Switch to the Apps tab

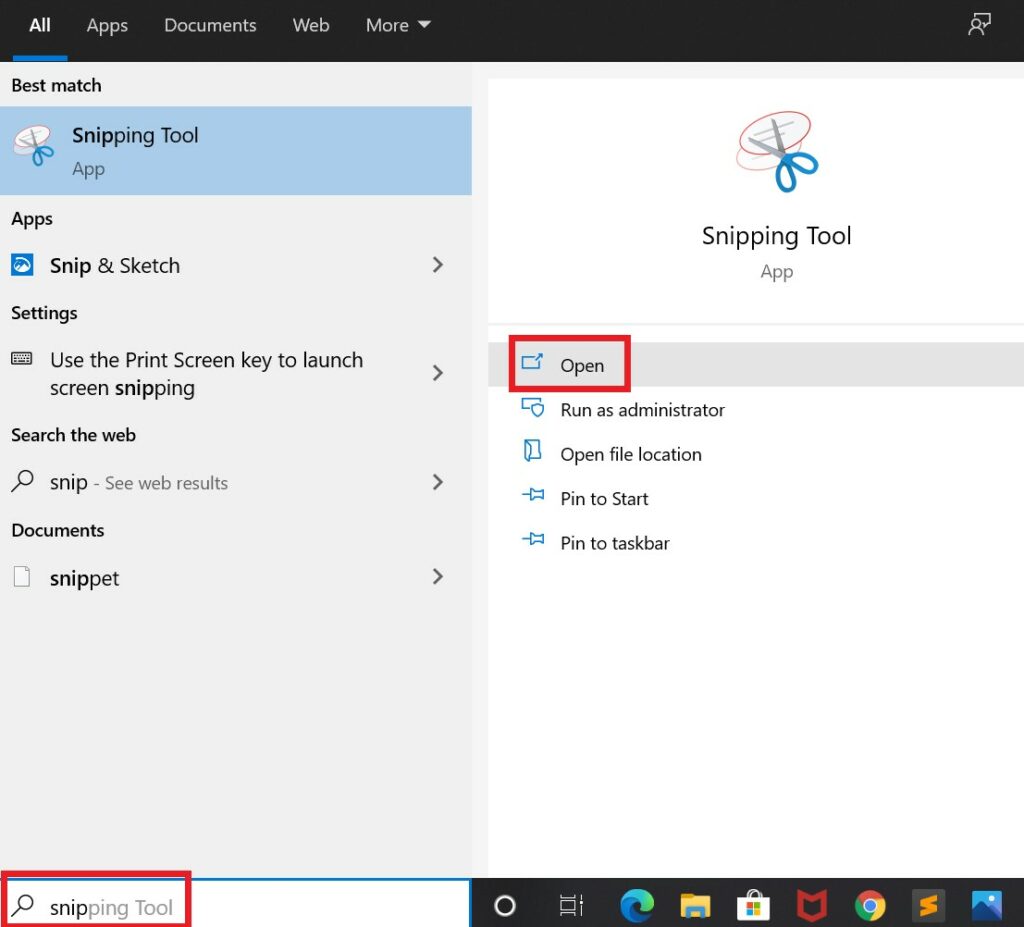[x=106, y=25]
